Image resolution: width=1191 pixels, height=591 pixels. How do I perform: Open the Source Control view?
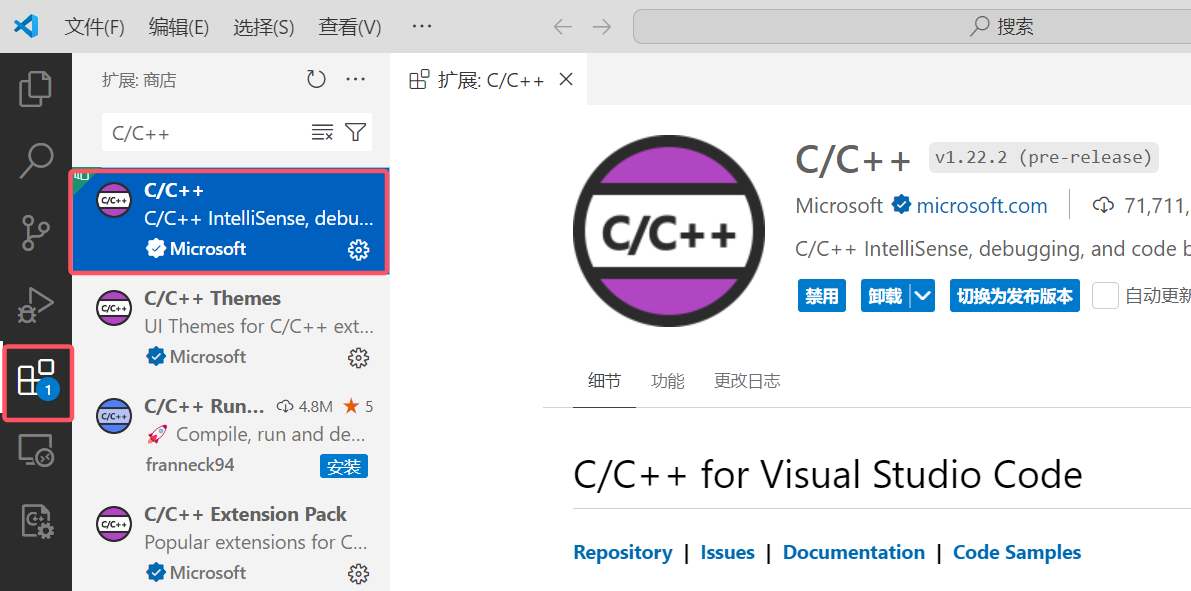[36, 232]
